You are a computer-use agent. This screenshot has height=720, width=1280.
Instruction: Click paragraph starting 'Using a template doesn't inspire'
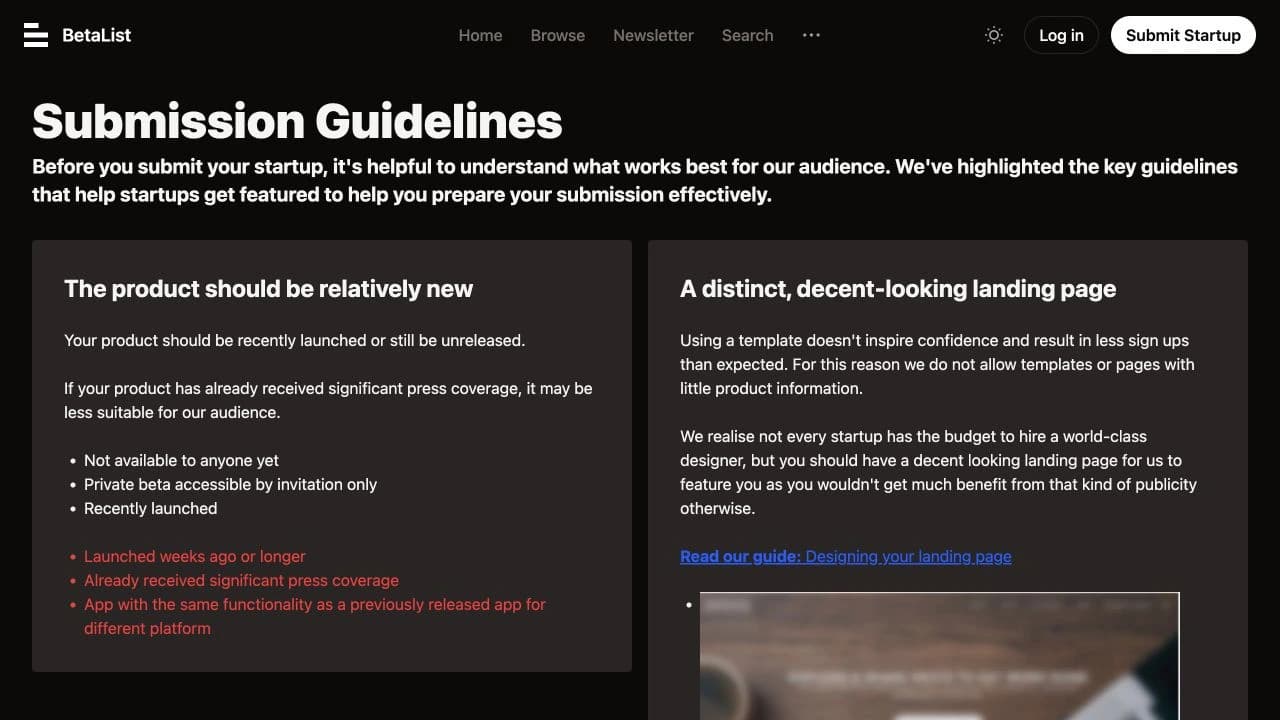pos(937,364)
